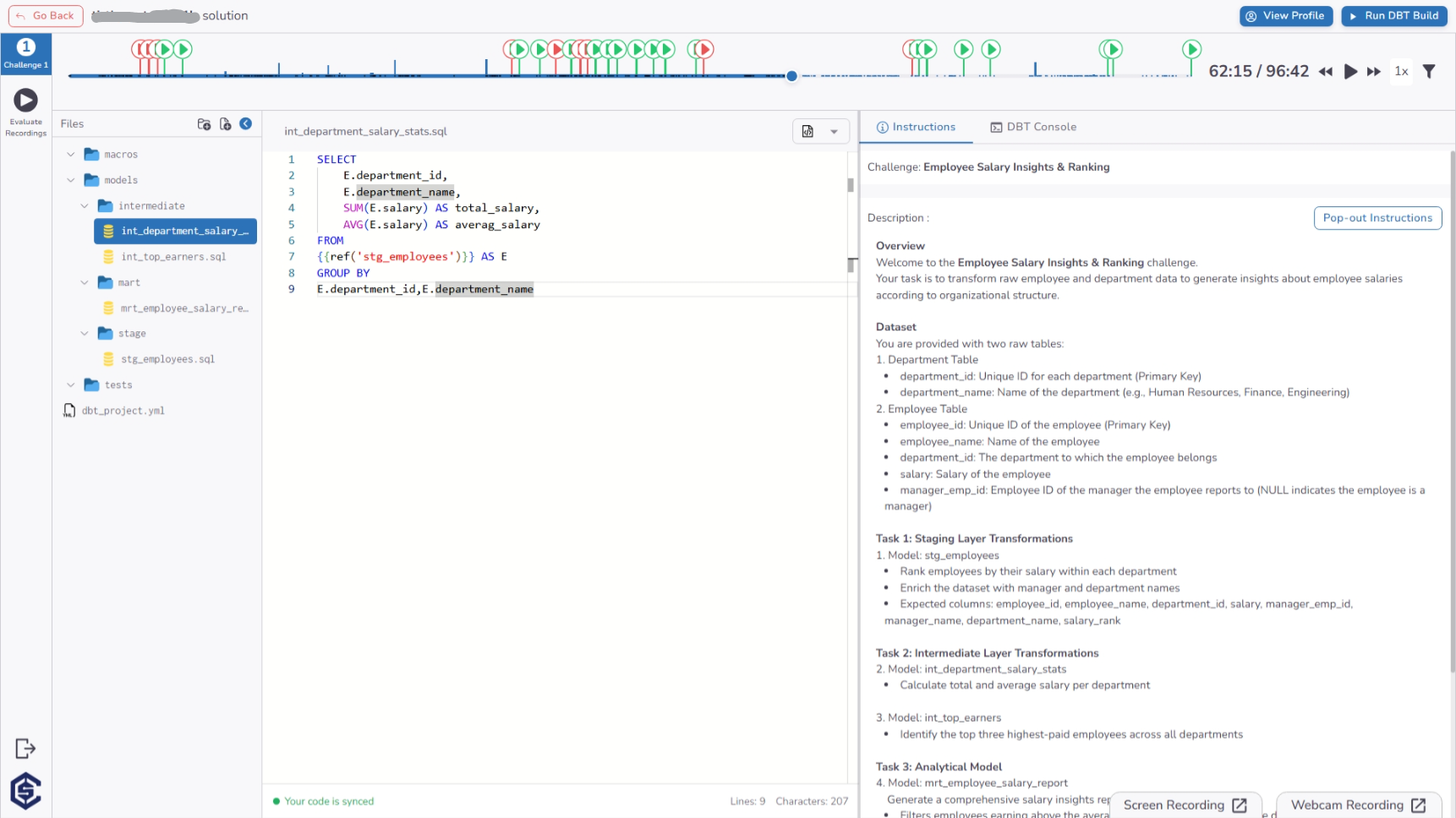
Task: Create a new folder in the Files panel
Action: [x=204, y=123]
